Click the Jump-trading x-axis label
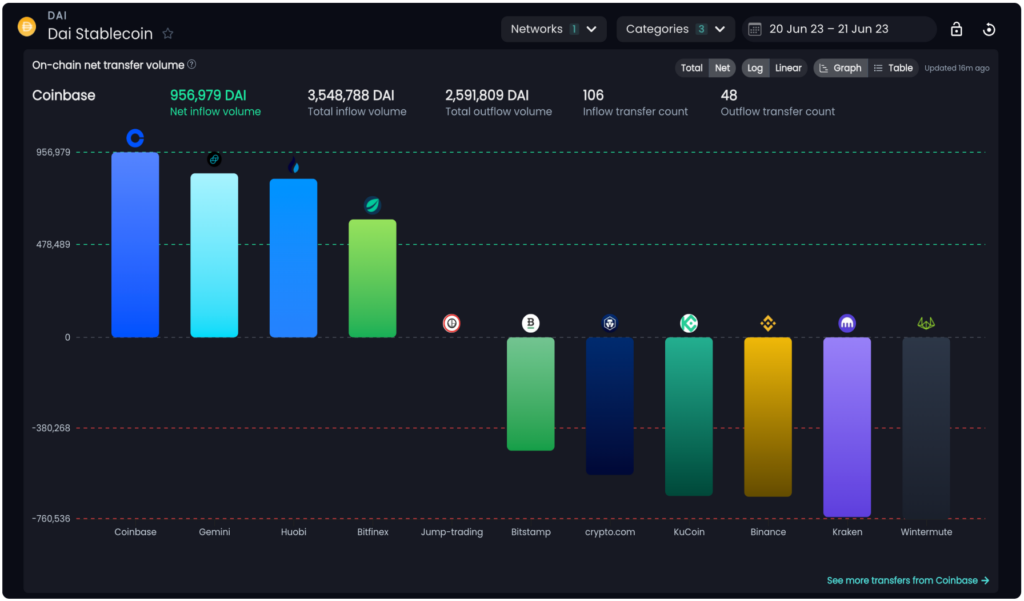The width and height of the screenshot is (1024, 601). coord(452,532)
